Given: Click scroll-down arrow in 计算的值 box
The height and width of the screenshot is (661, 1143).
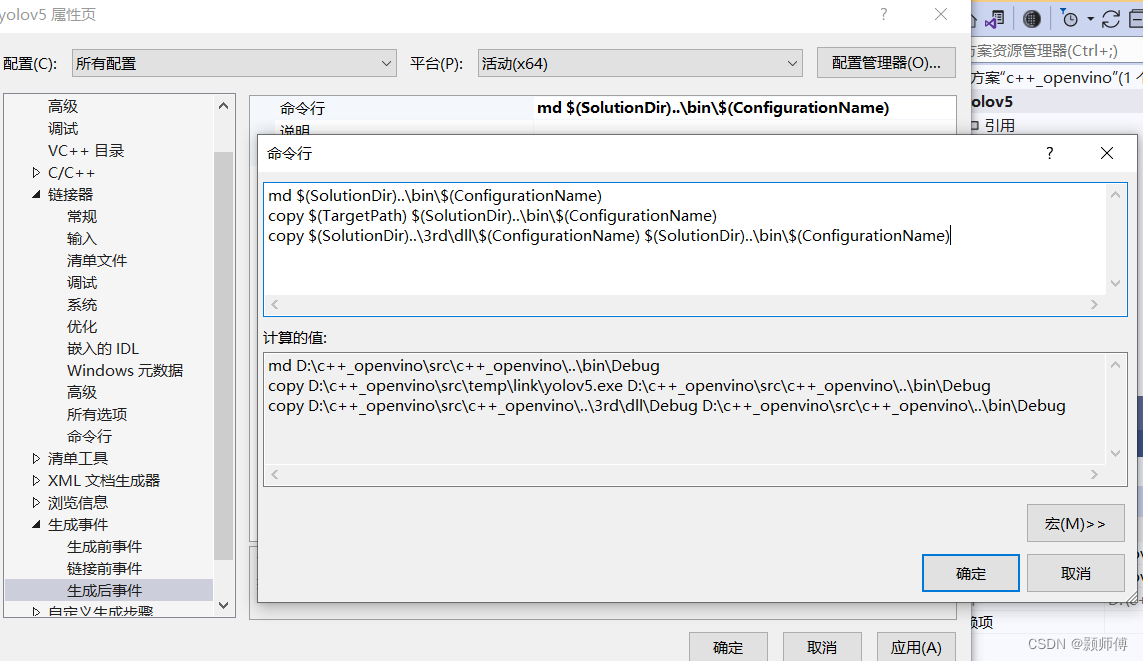Looking at the screenshot, I should 1115,453.
